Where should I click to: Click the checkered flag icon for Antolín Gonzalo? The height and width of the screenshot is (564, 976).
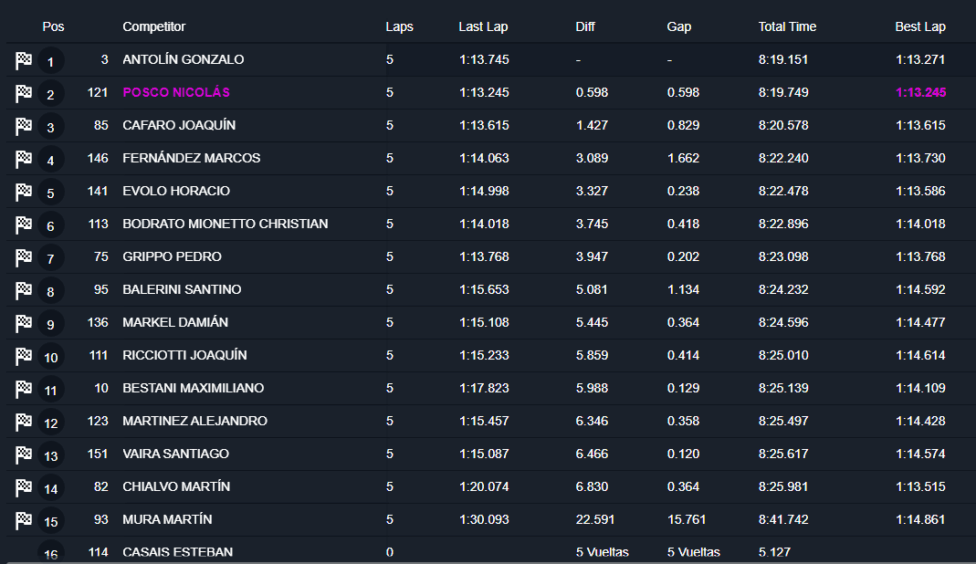click(24, 61)
